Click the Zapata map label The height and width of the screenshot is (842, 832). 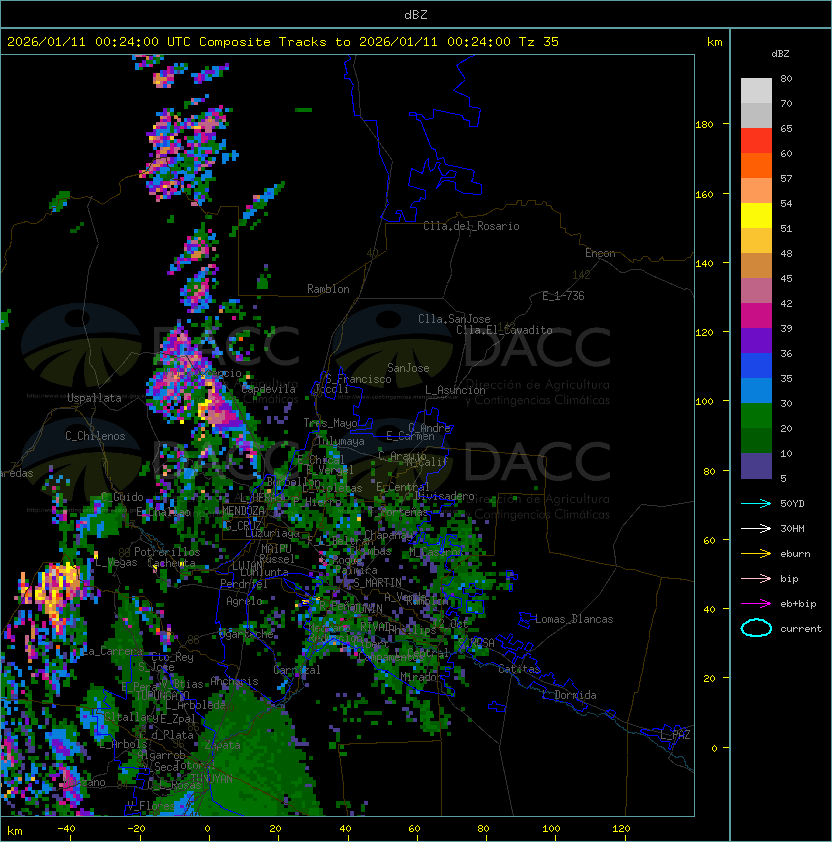point(222,745)
